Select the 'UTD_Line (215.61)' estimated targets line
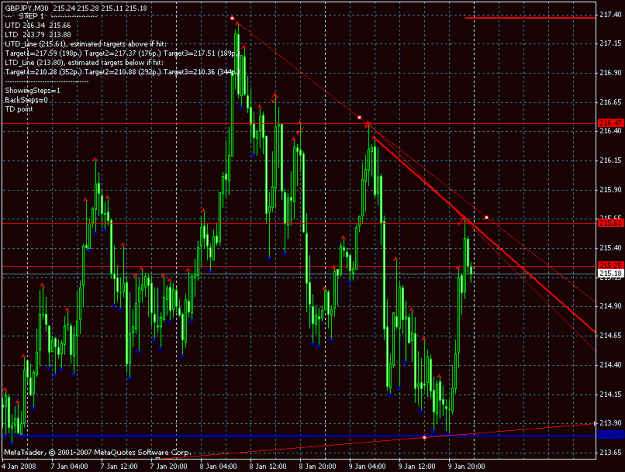This screenshot has width=625, height=472. pyautogui.click(x=86, y=44)
